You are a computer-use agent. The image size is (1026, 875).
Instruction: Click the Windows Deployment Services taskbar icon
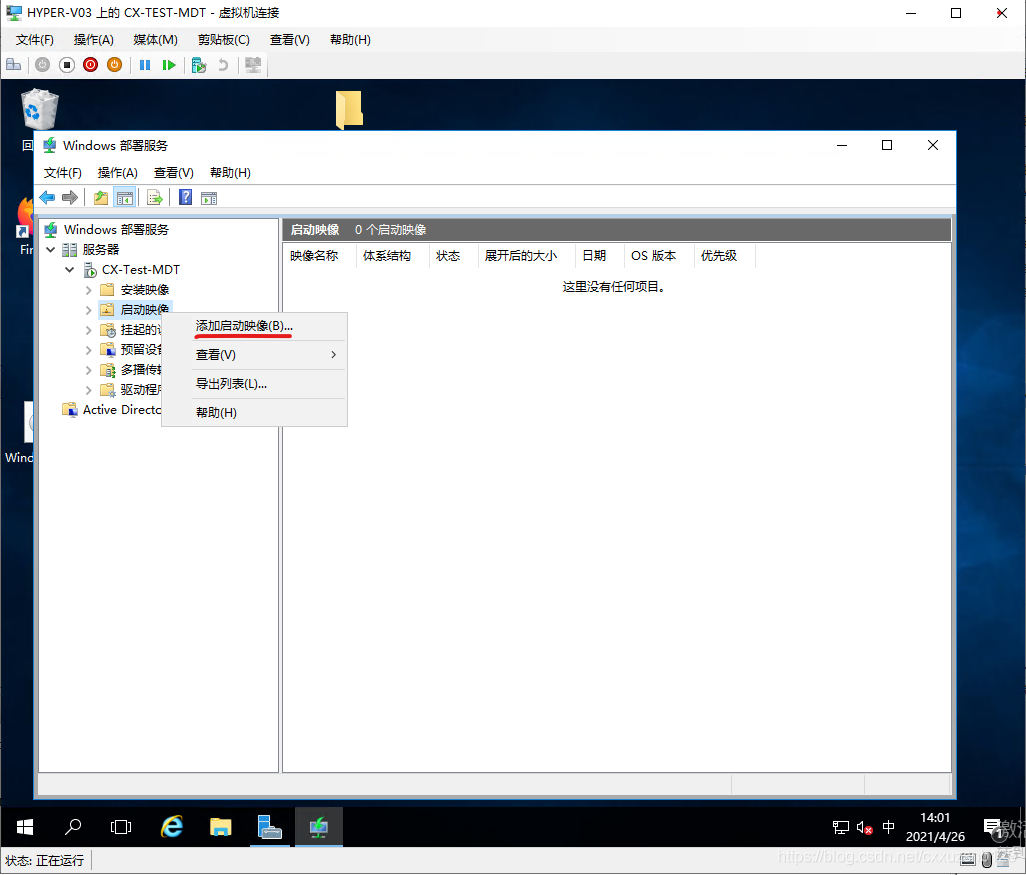319,827
